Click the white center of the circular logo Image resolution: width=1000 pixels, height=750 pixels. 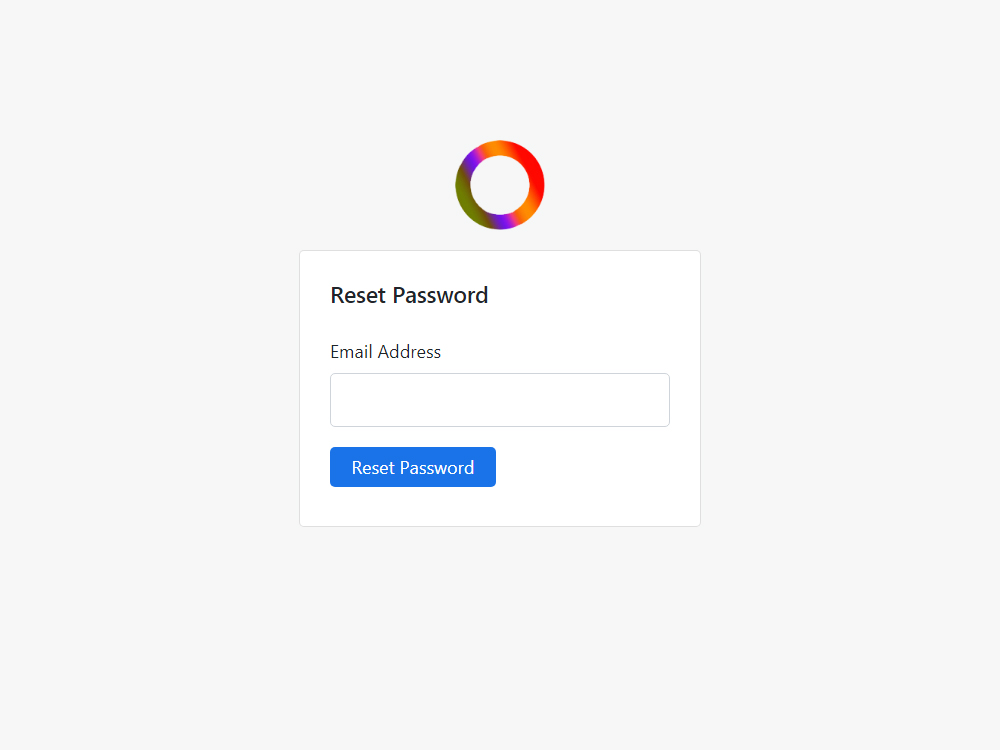(500, 185)
